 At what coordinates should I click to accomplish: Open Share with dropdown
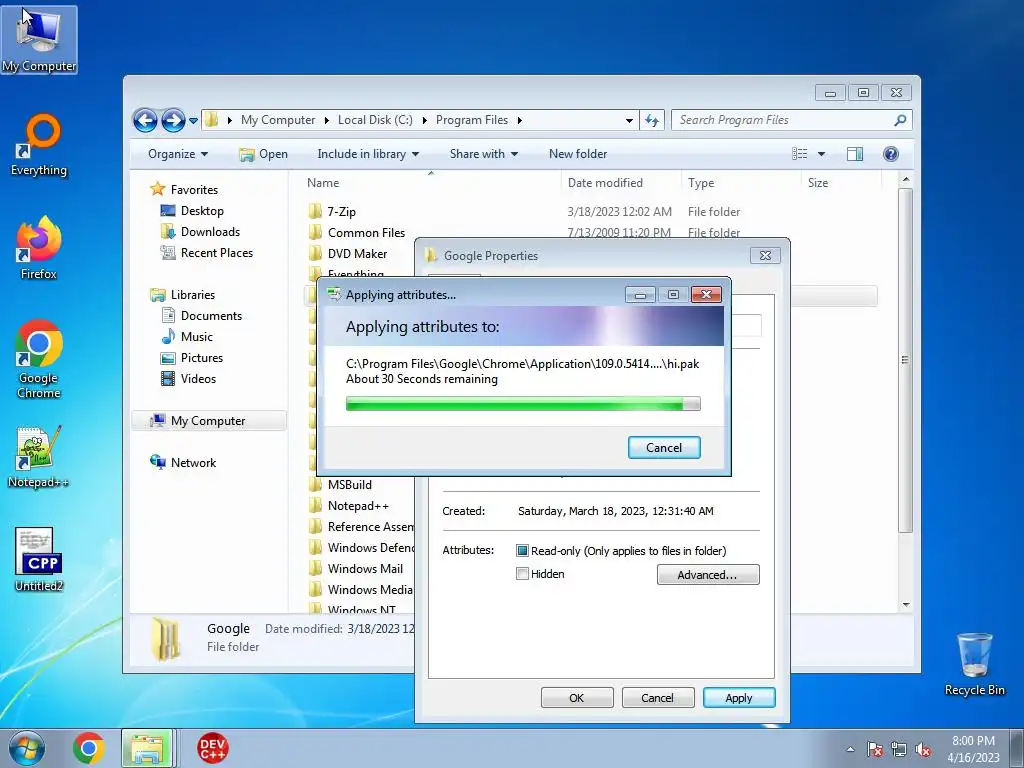click(484, 154)
